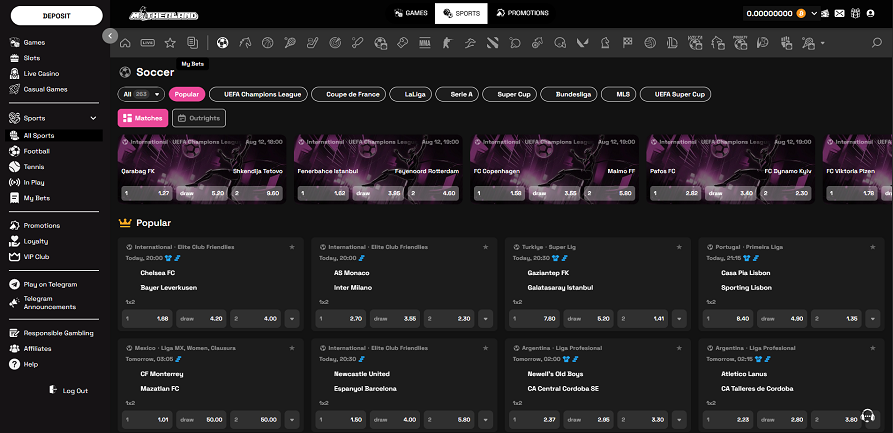Open the sportsbook search magnifier

pos(877,43)
